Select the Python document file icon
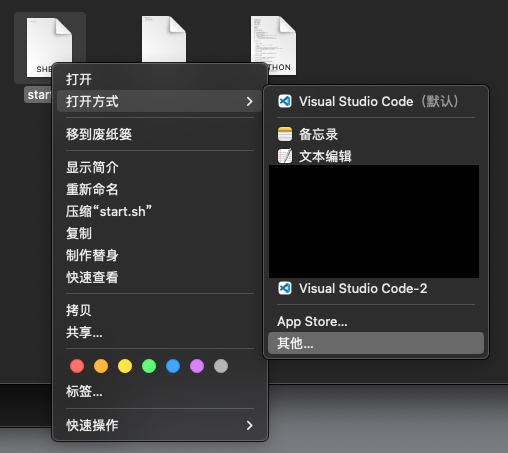508x453 pixels. [x=273, y=46]
